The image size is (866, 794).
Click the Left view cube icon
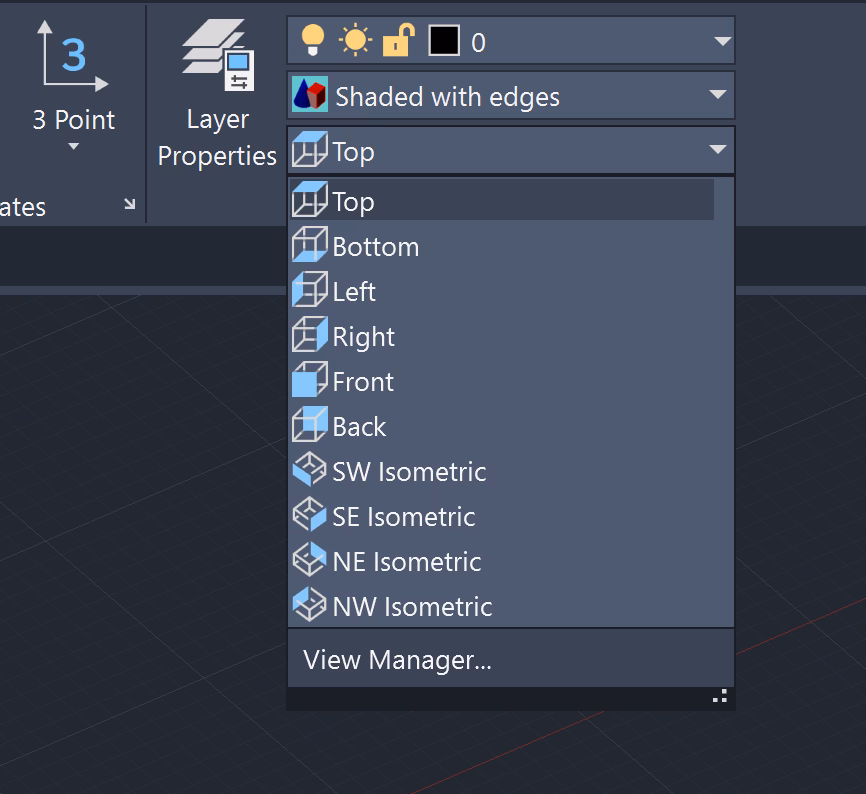pyautogui.click(x=310, y=289)
